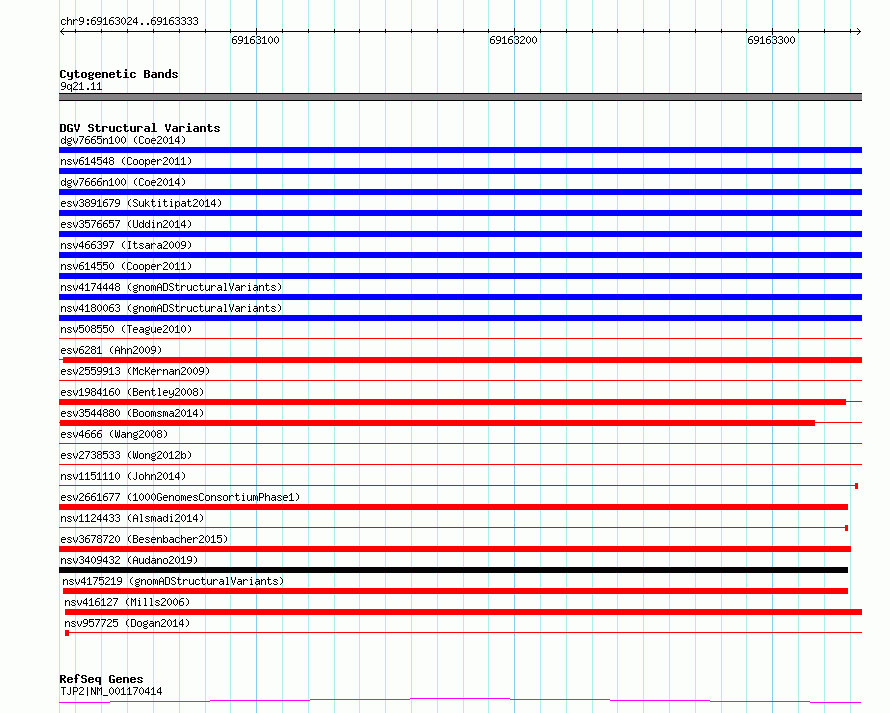Click the 69163300 ruler position label
890x713 pixels.
click(x=771, y=40)
